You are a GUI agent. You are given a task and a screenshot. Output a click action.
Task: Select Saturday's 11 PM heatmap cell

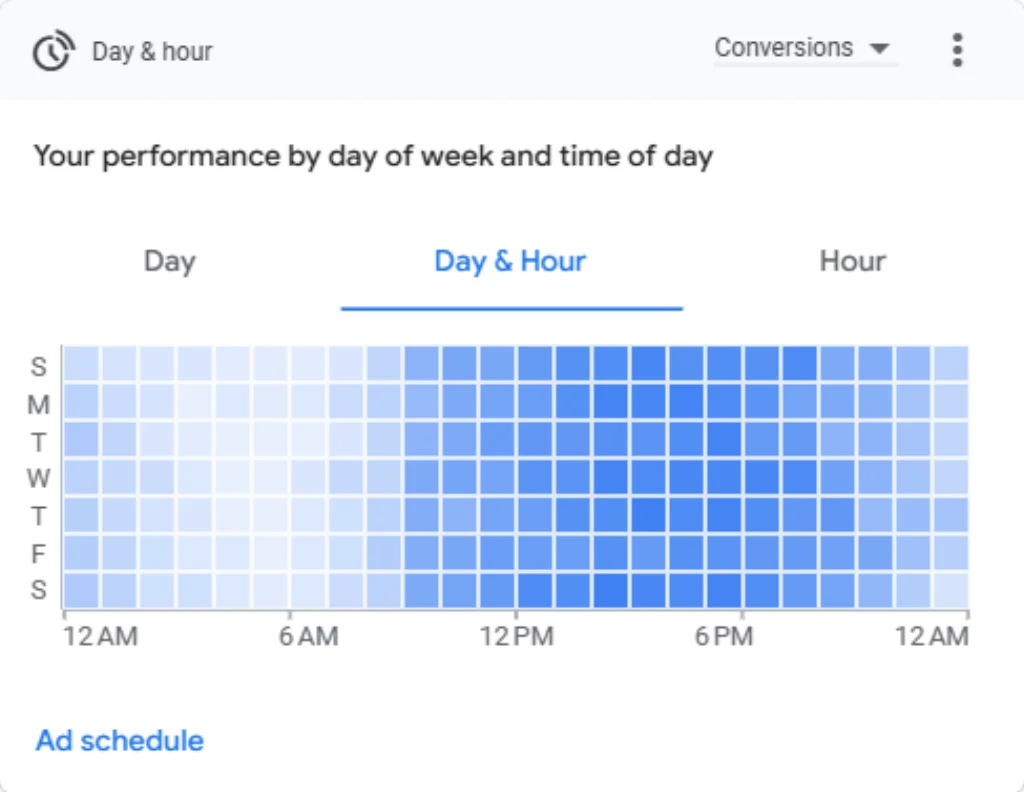pos(951,590)
